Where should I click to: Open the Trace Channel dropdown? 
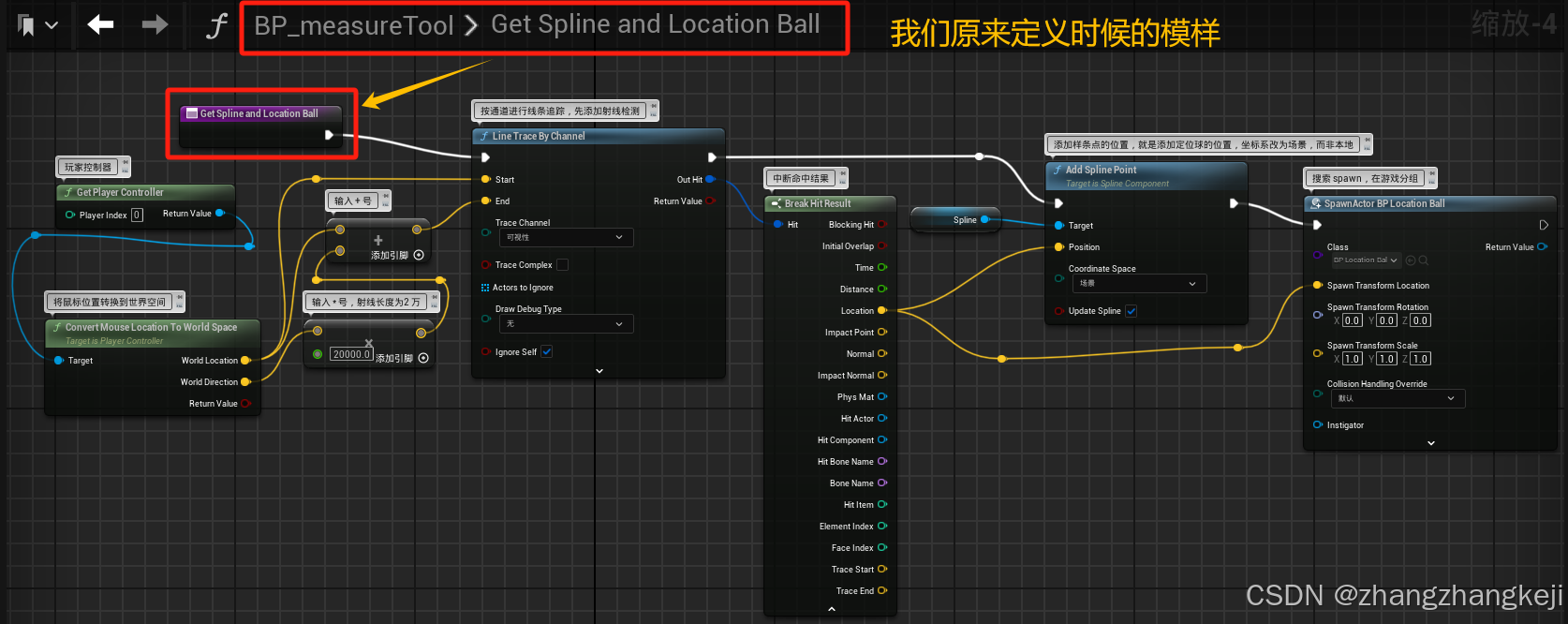[565, 238]
